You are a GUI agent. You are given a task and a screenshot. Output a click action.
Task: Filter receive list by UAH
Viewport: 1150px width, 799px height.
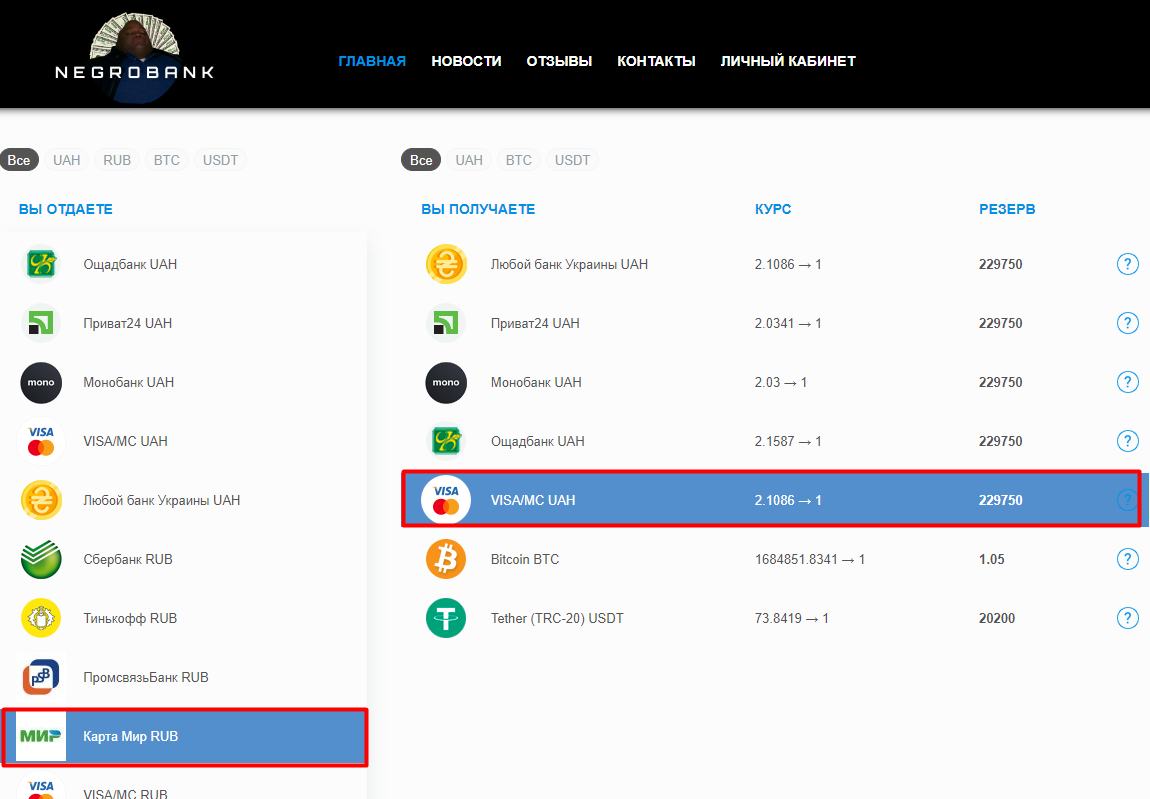(x=469, y=160)
